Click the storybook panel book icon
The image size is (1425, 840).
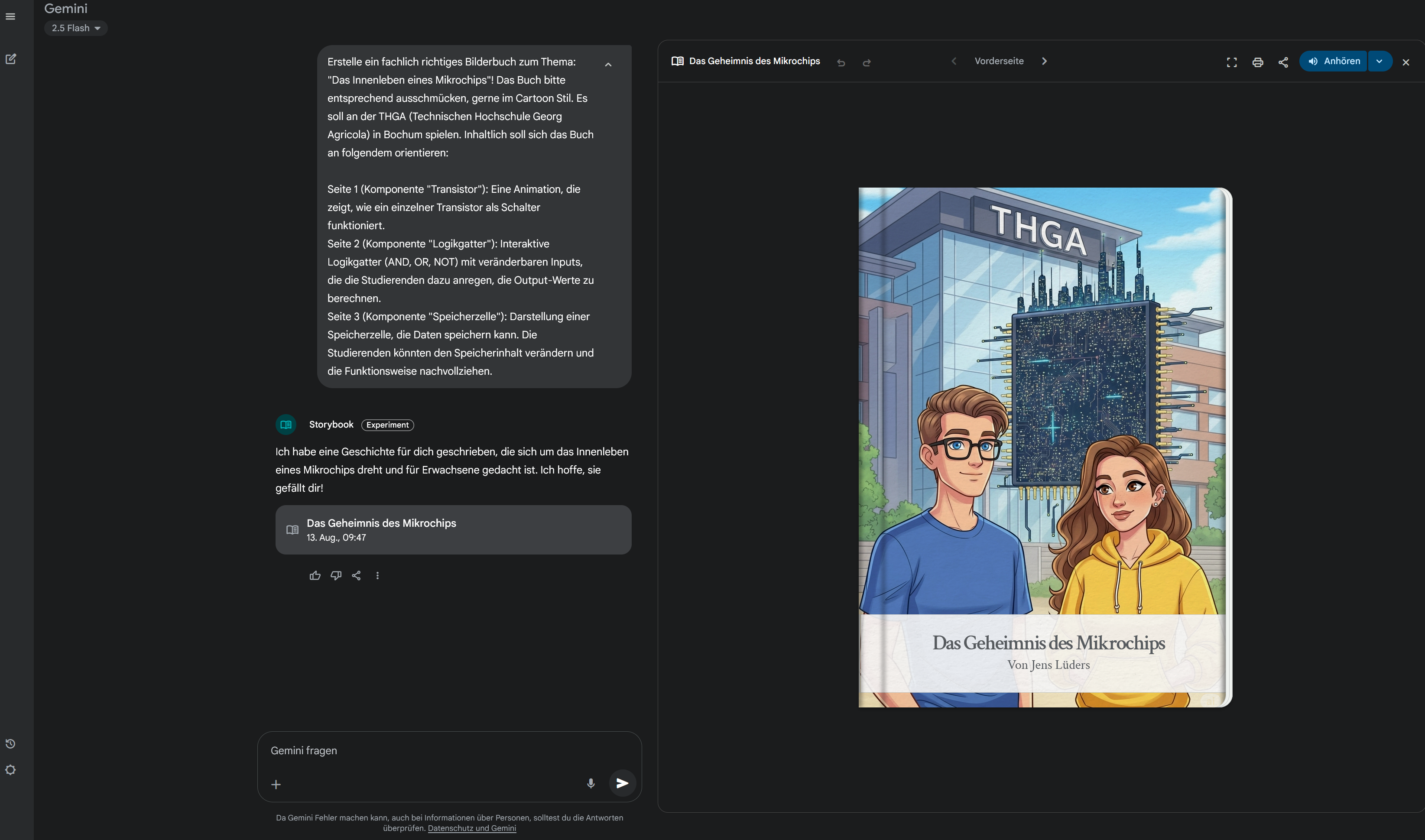click(x=678, y=61)
